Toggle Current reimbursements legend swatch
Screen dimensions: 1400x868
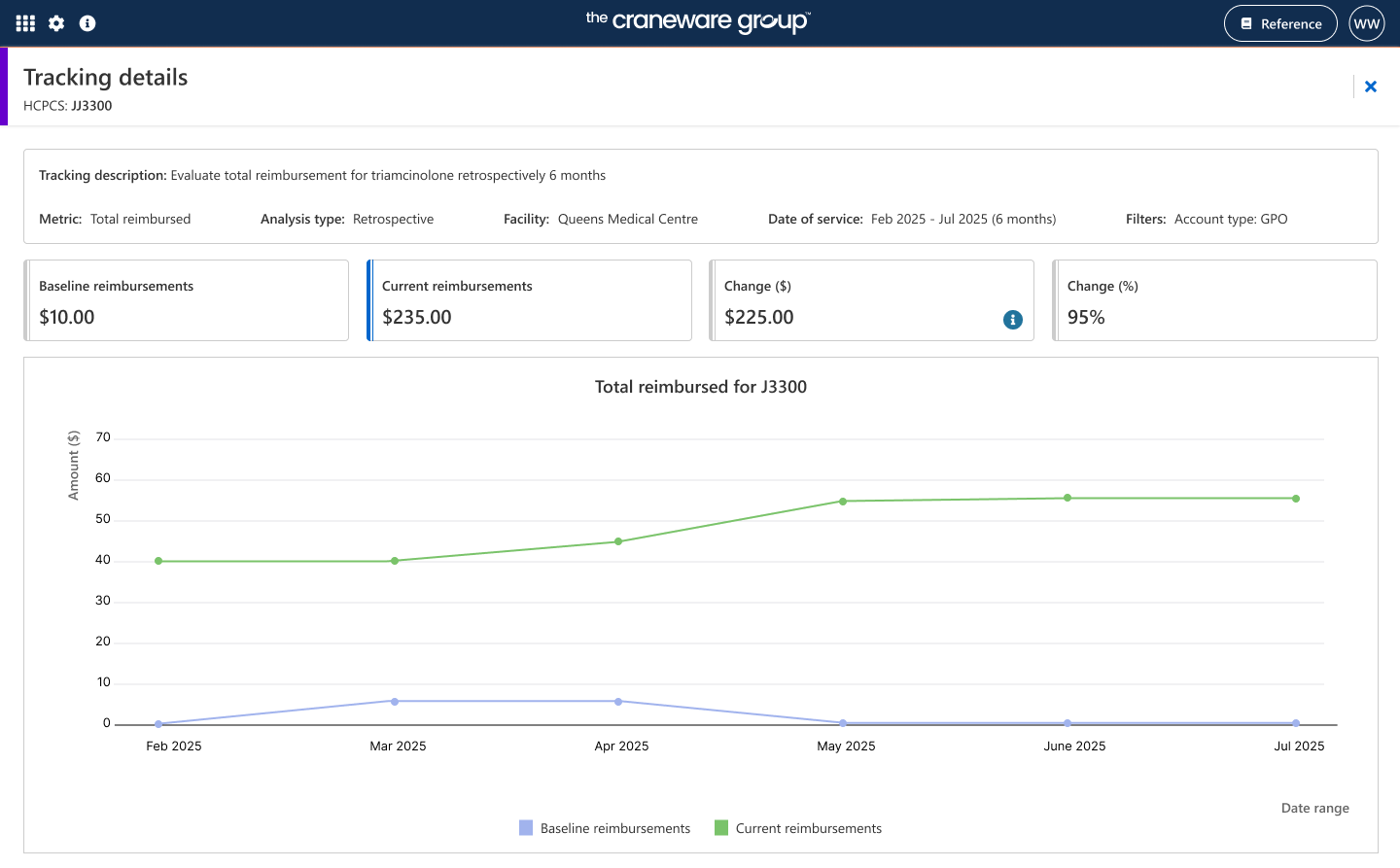click(721, 828)
